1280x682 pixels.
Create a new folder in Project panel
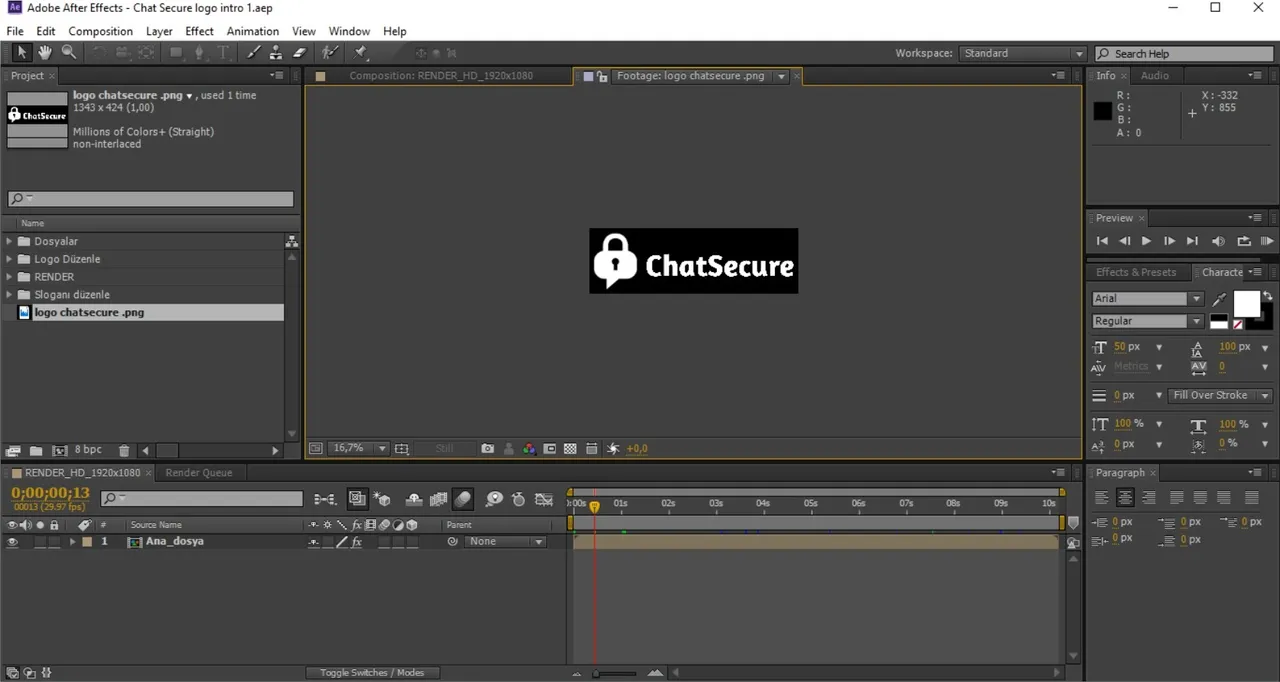click(36, 451)
